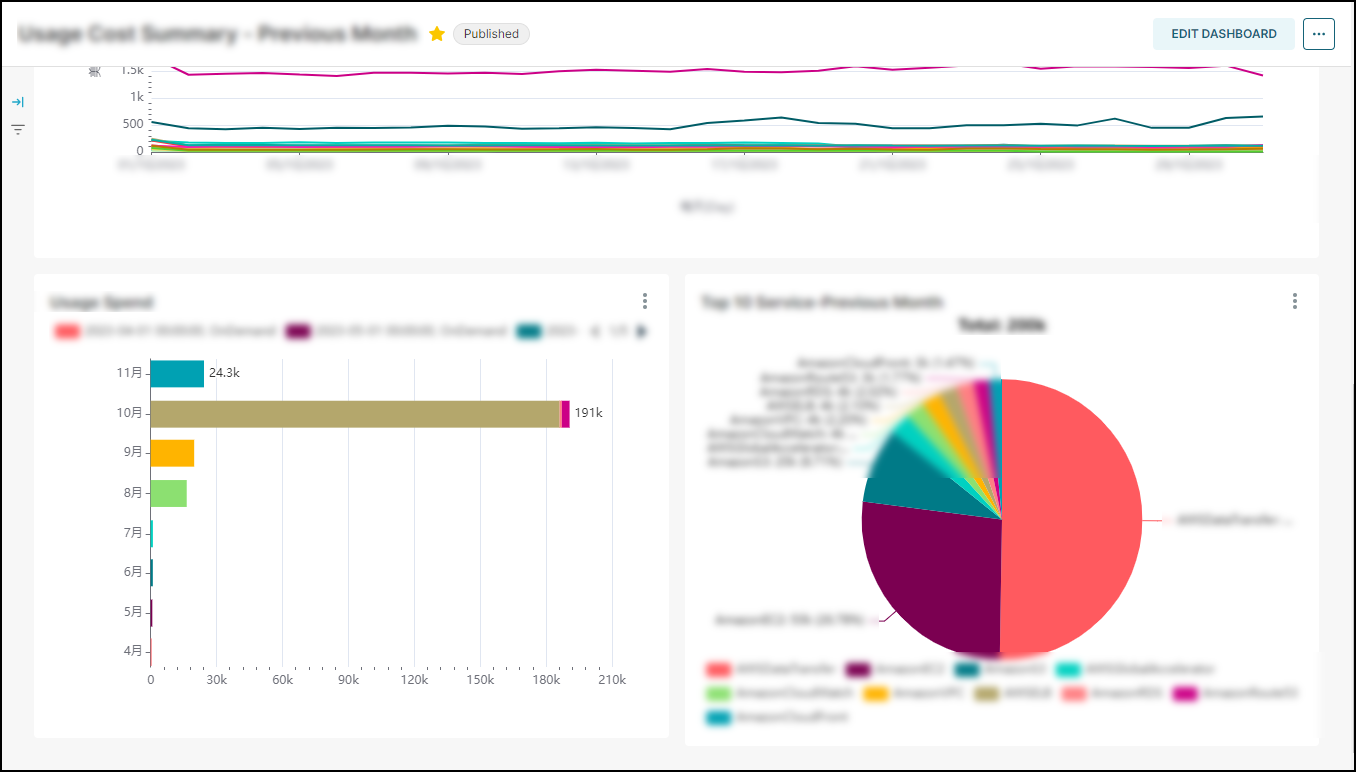Image resolution: width=1356 pixels, height=772 pixels.
Task: Toggle bright turquoise entry in pie legend
Action: click(x=1068, y=669)
